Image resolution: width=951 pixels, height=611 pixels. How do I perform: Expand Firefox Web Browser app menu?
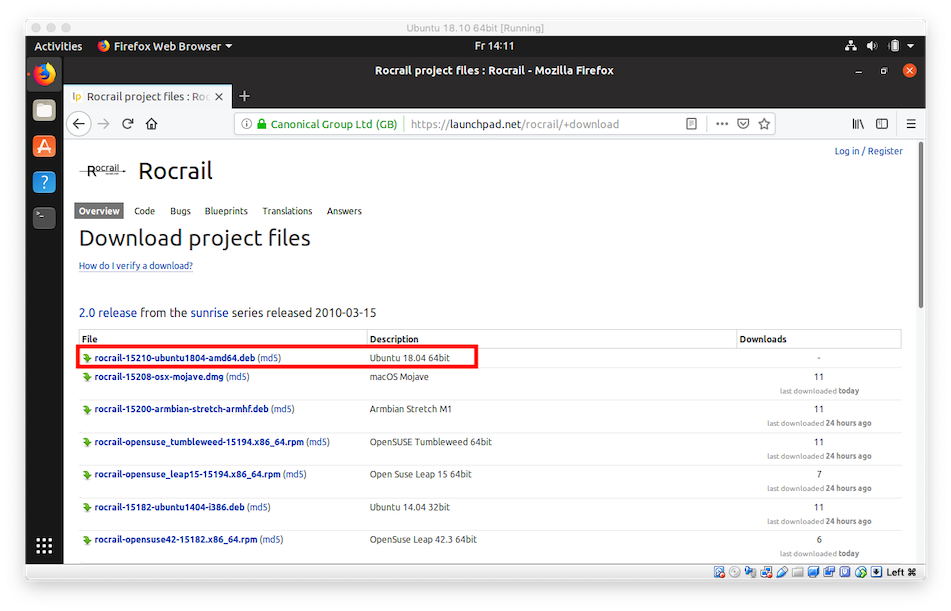point(165,46)
